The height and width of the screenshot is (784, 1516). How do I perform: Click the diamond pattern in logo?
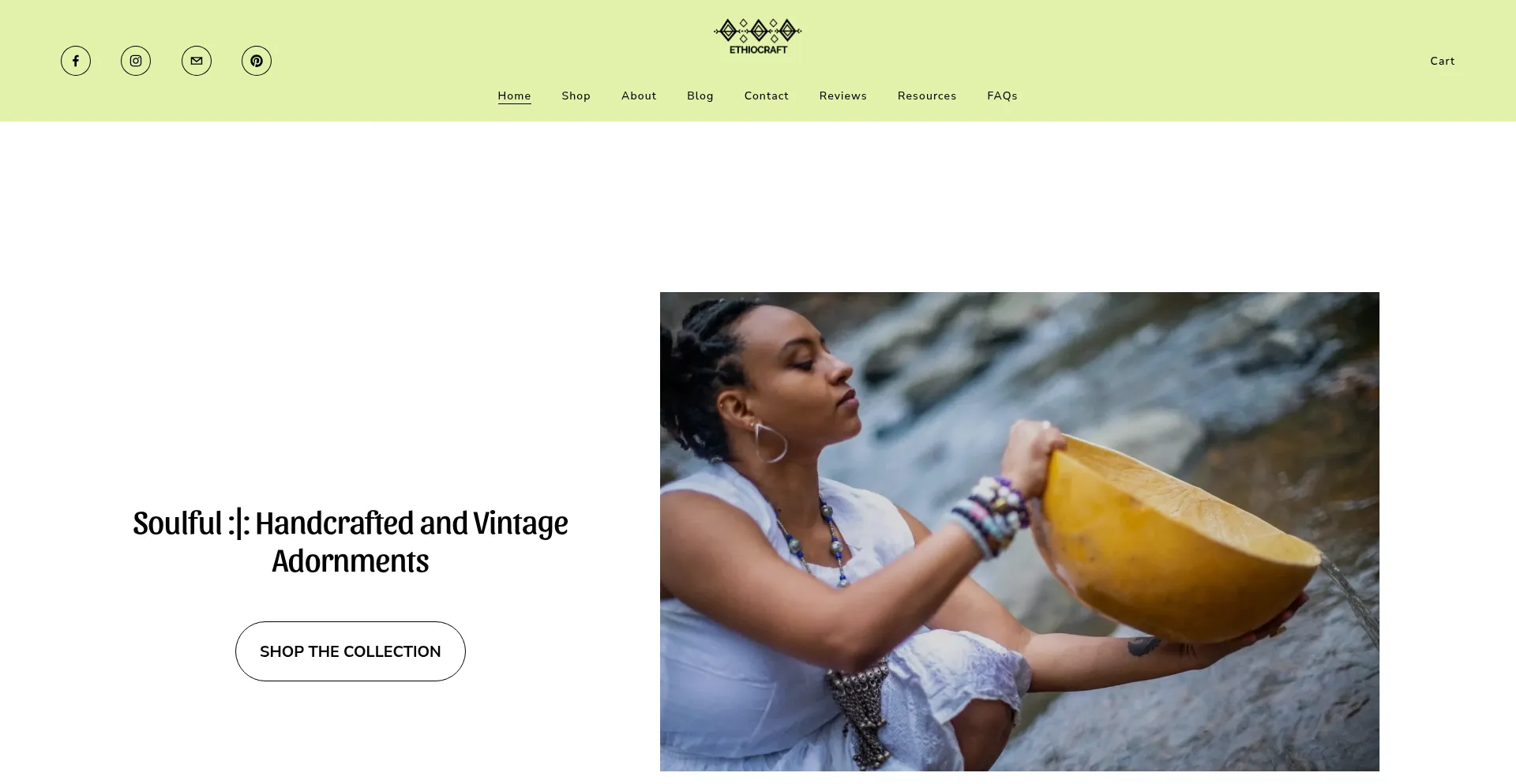point(758,30)
